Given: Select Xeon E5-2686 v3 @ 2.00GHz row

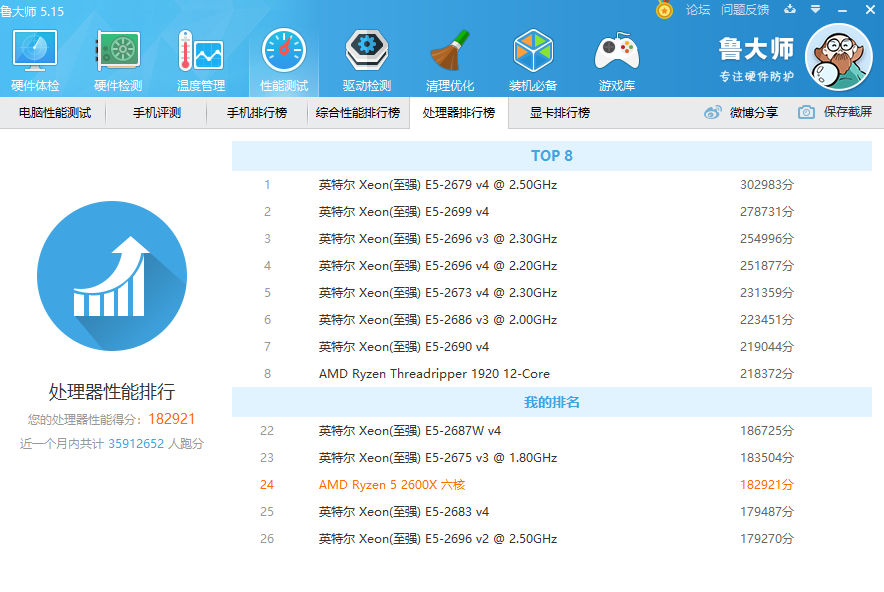Looking at the screenshot, I should 551,320.
